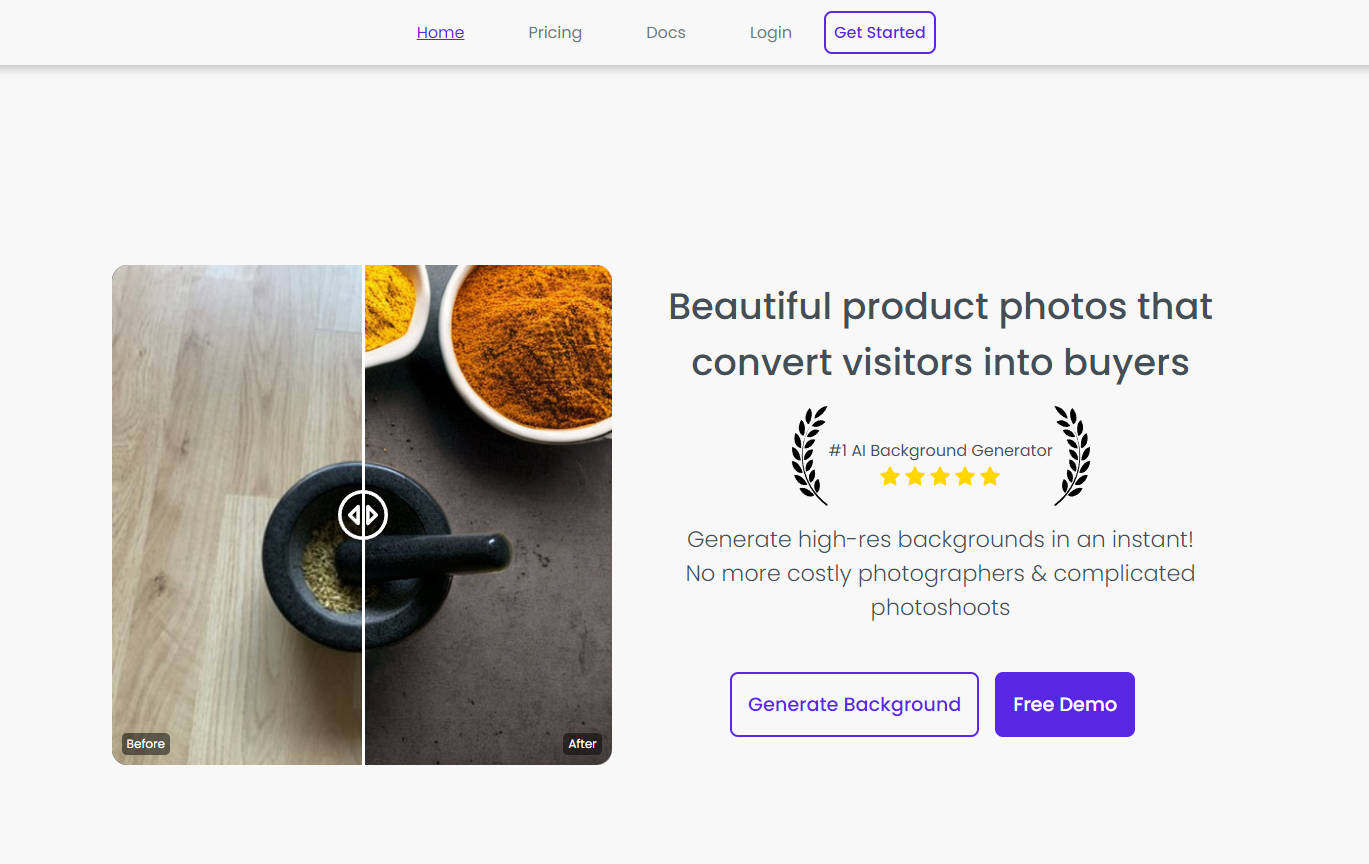Launch the 'Free Demo'

click(1064, 704)
